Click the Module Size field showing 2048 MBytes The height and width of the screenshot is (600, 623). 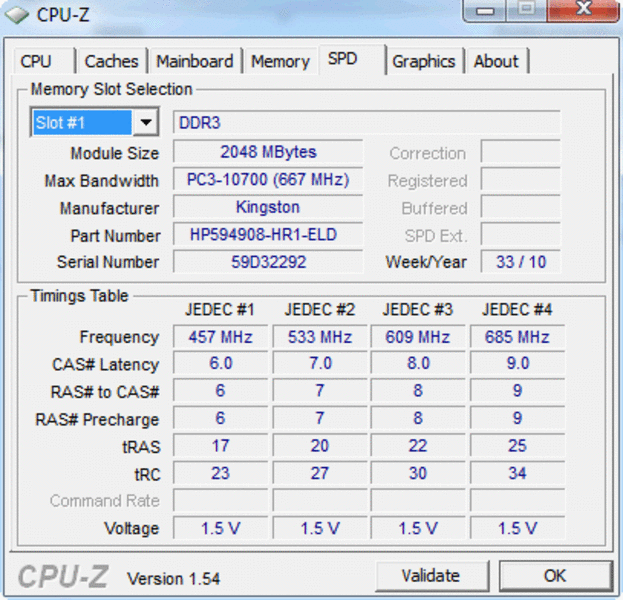267,152
